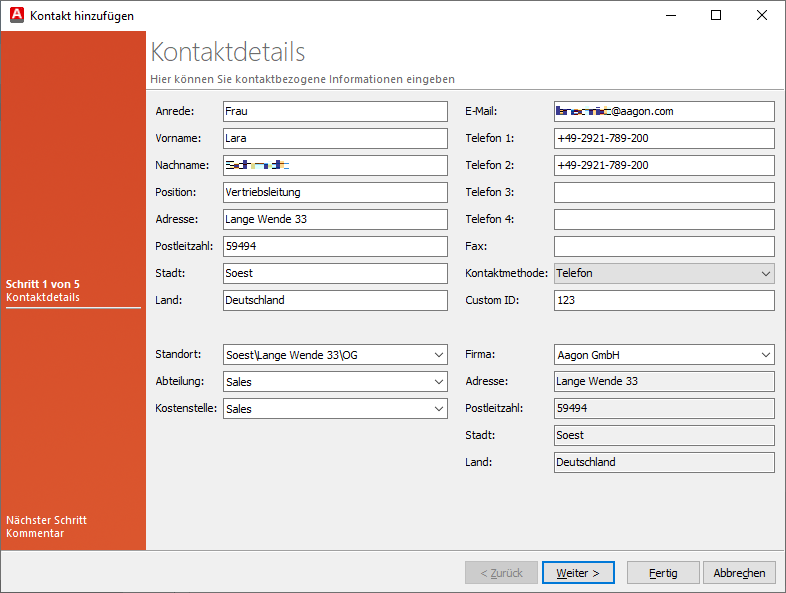Select the Kontaktdetails step in sidebar

pyautogui.click(x=43, y=297)
